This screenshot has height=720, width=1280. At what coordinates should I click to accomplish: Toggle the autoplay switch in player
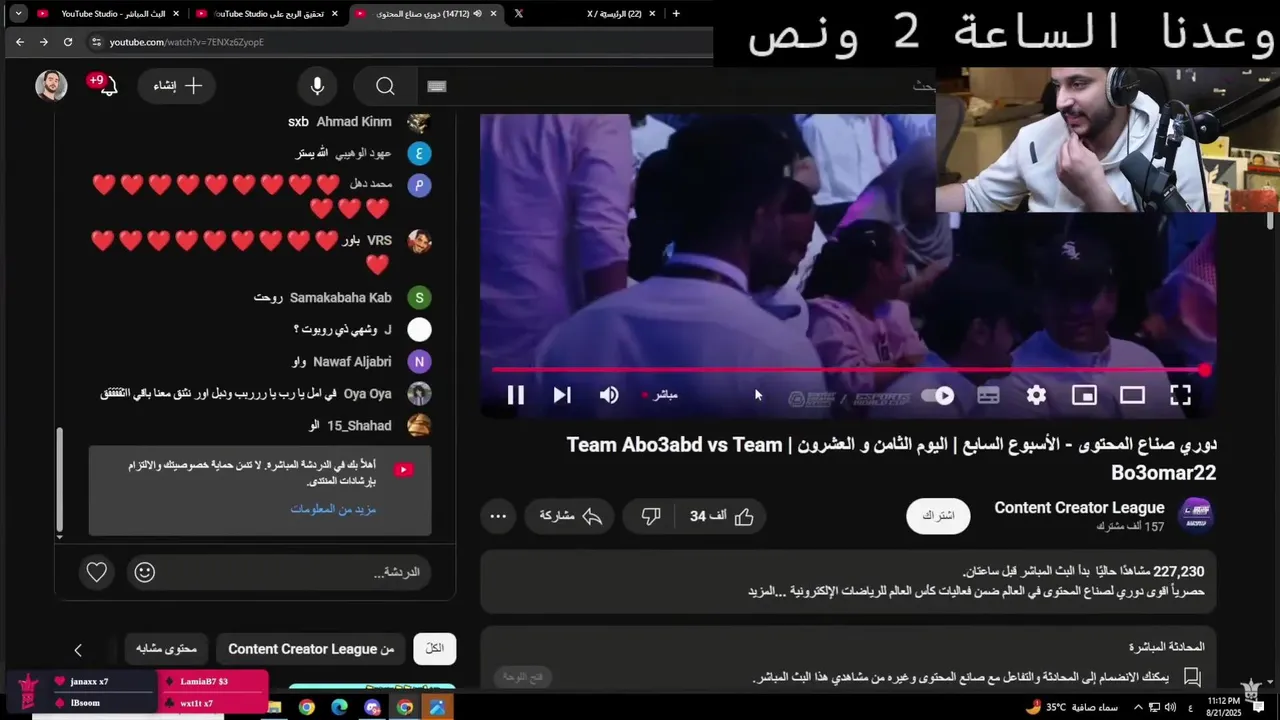pyautogui.click(x=937, y=395)
